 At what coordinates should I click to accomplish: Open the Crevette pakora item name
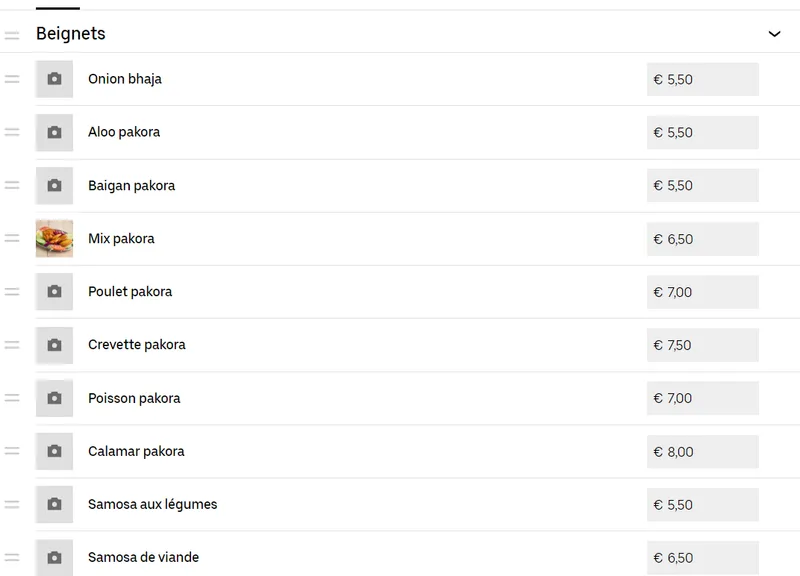137,345
